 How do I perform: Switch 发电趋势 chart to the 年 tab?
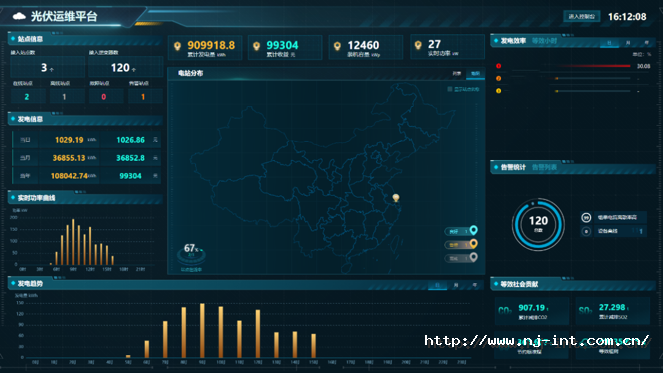[x=475, y=285]
